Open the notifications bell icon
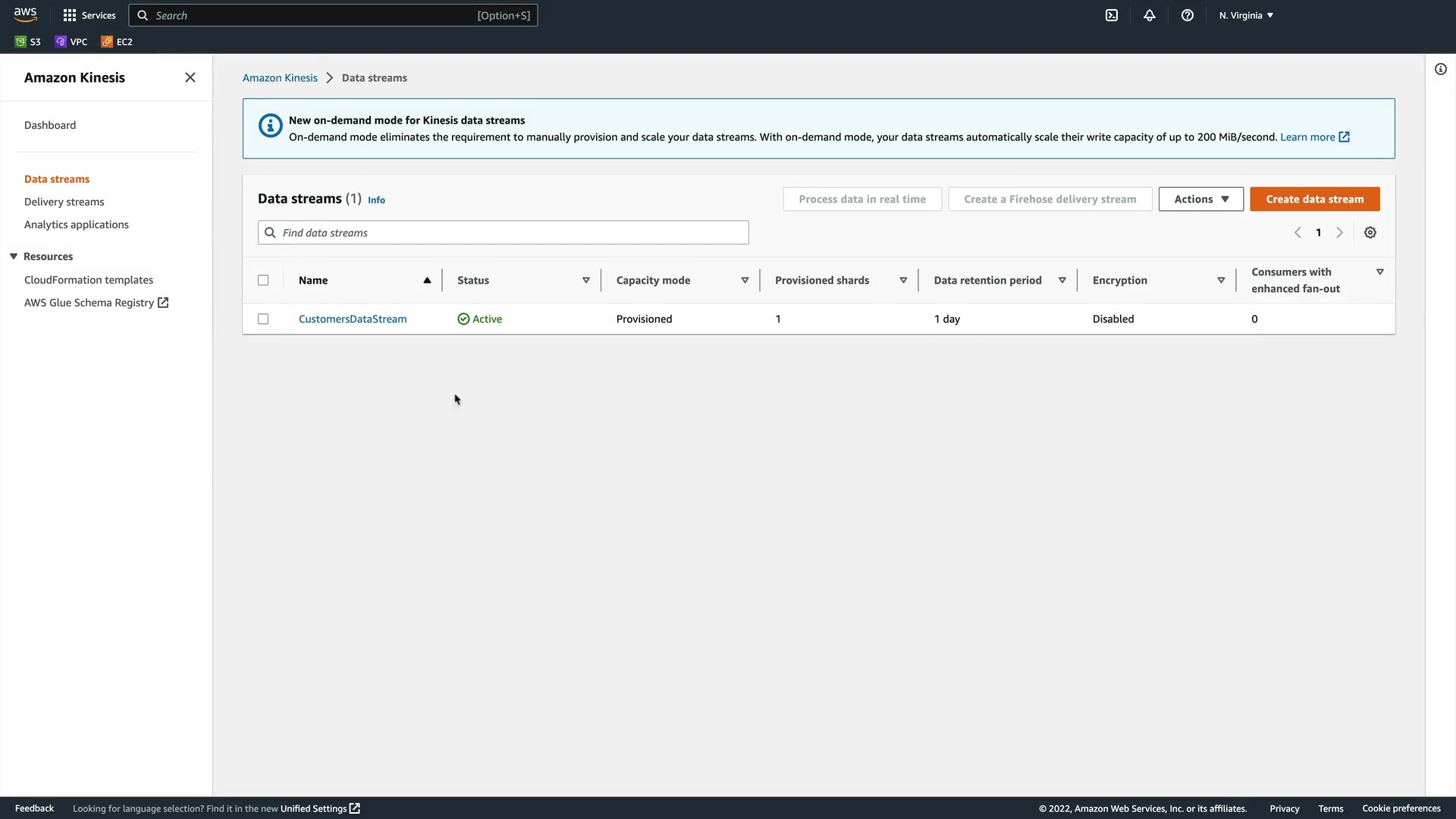The image size is (1456, 819). [x=1150, y=15]
